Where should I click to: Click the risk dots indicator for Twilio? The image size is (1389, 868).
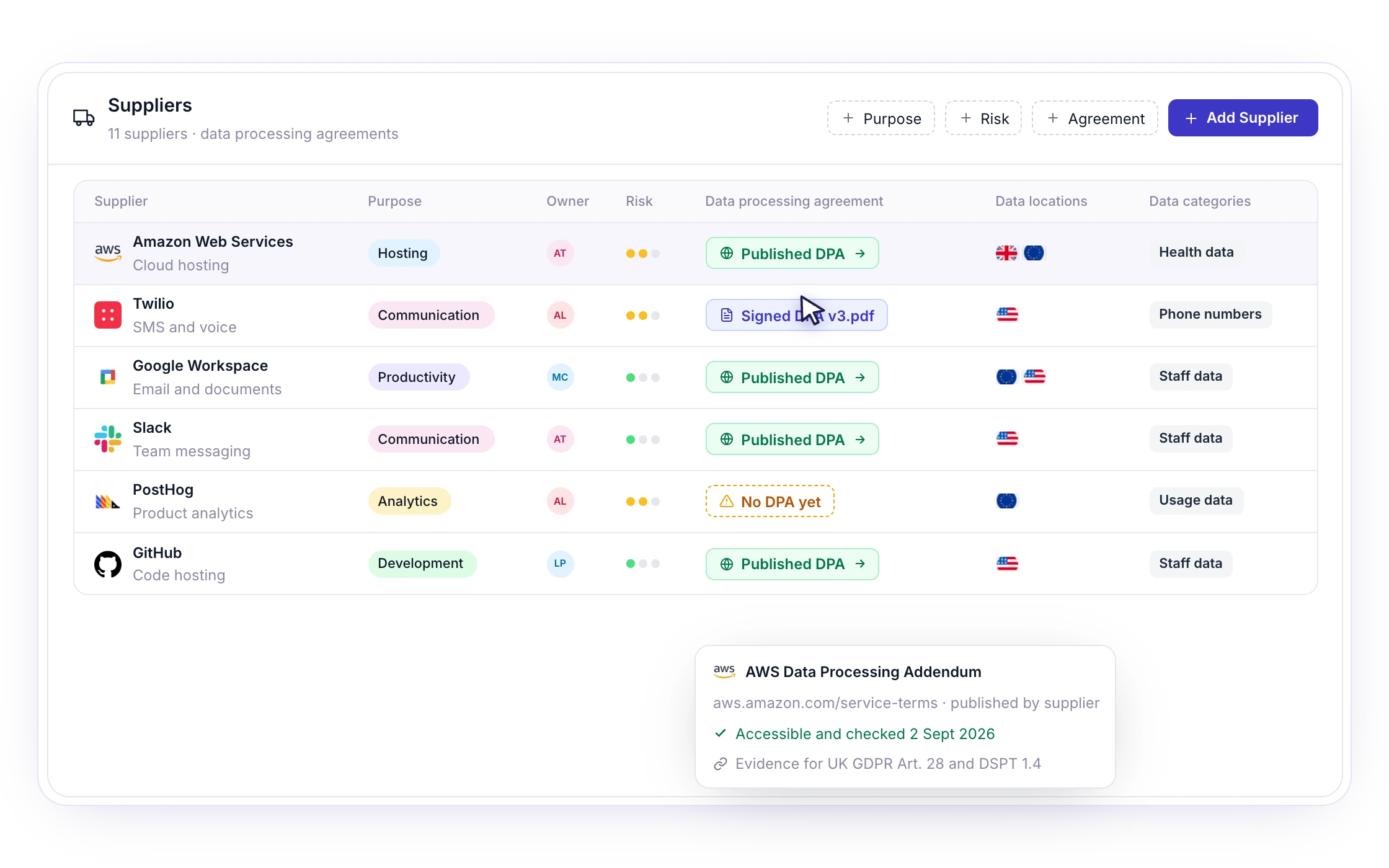tap(643, 316)
